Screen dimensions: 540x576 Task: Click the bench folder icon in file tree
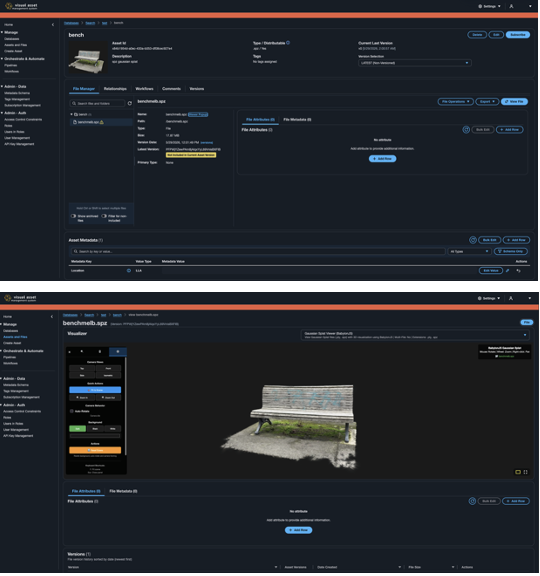tap(76, 115)
